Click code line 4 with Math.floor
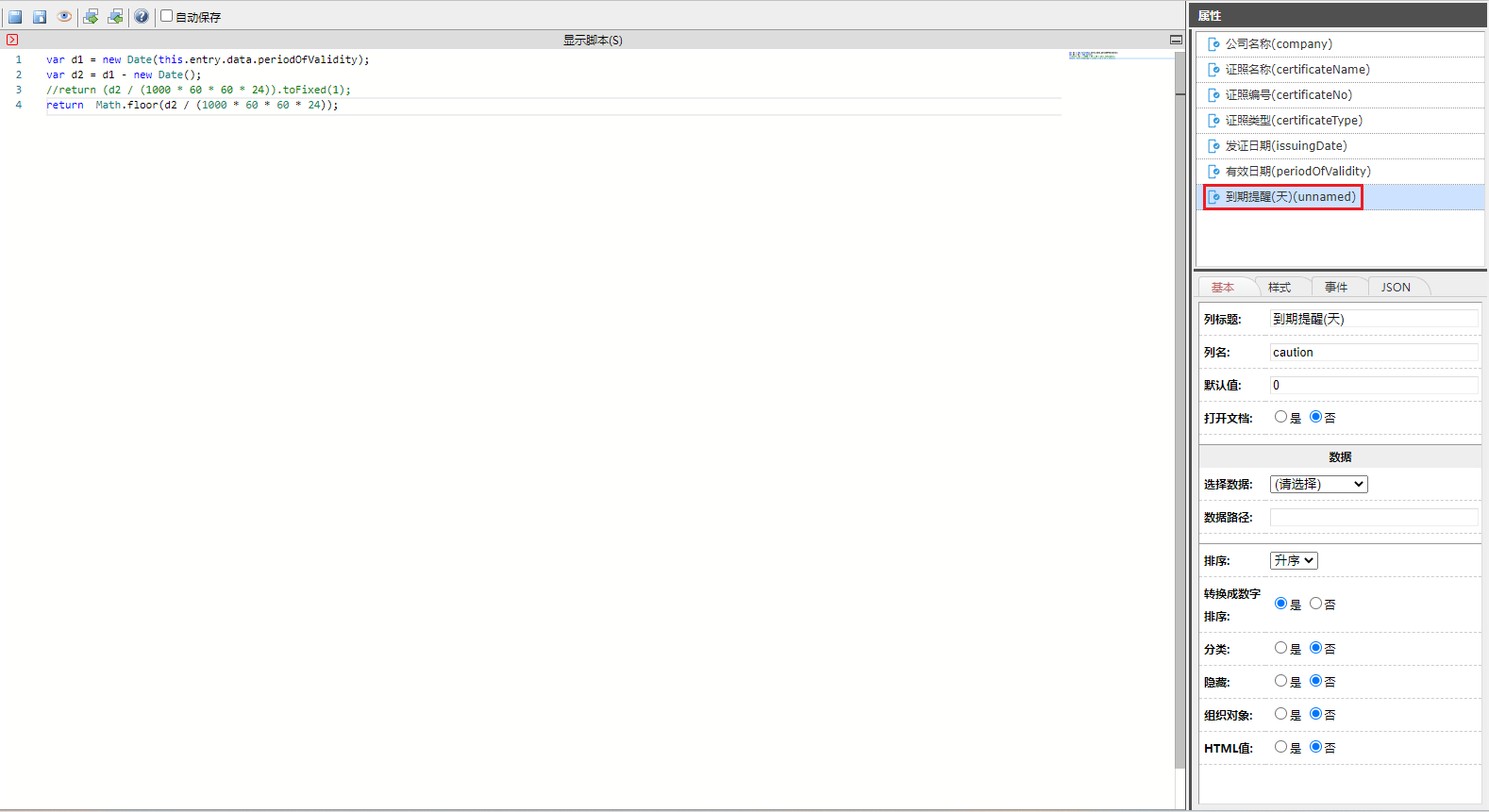This screenshot has height=812, width=1489. pyautogui.click(x=192, y=105)
